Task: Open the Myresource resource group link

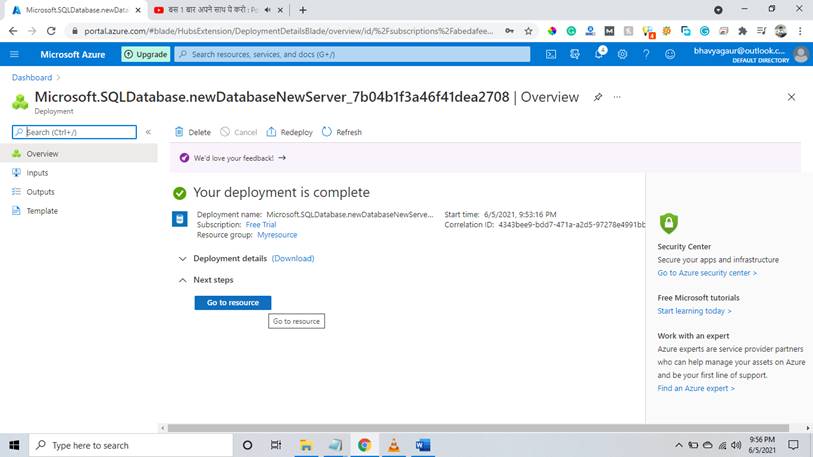Action: tap(277, 235)
